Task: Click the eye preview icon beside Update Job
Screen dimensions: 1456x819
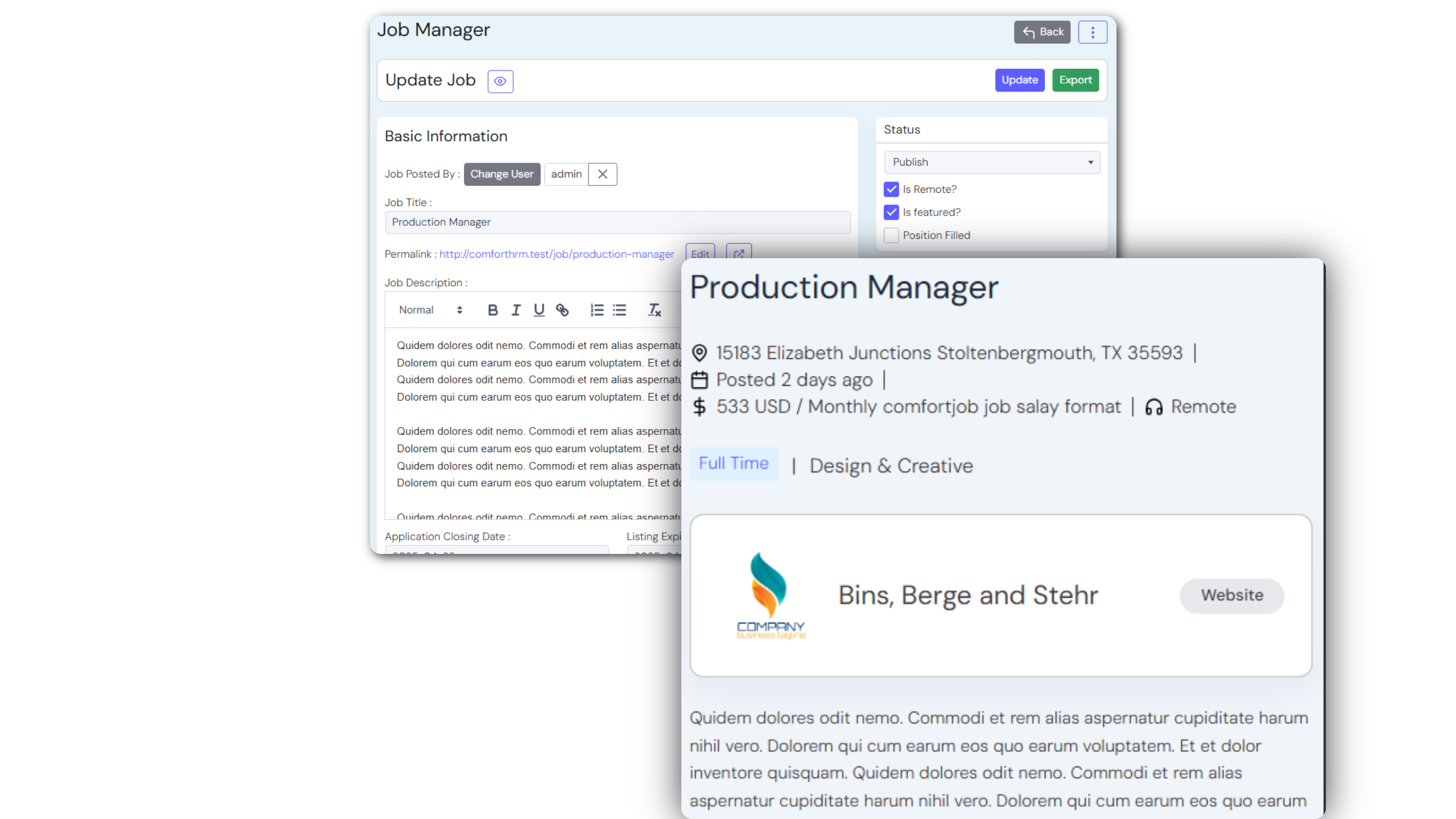Action: tap(500, 81)
